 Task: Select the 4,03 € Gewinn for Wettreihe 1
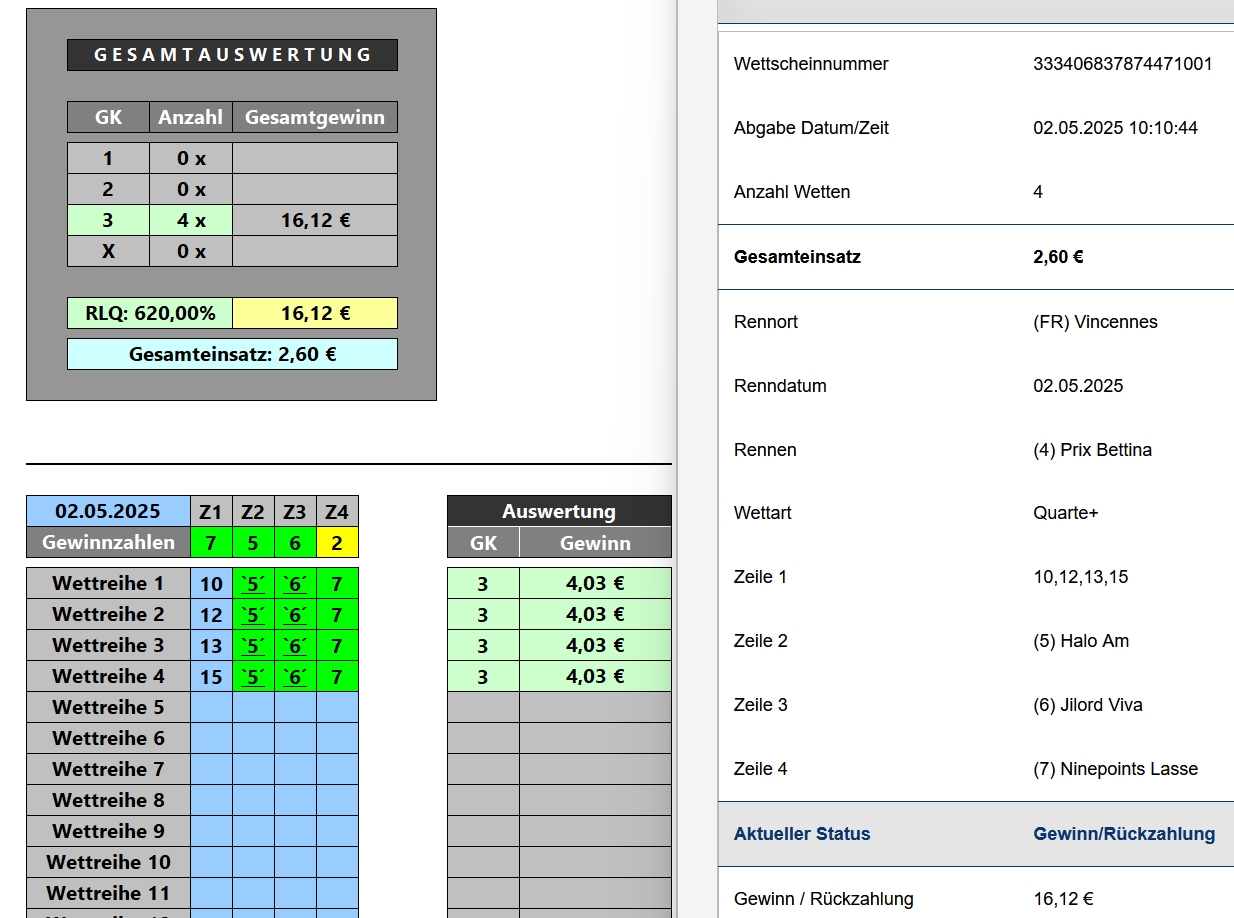(595, 583)
